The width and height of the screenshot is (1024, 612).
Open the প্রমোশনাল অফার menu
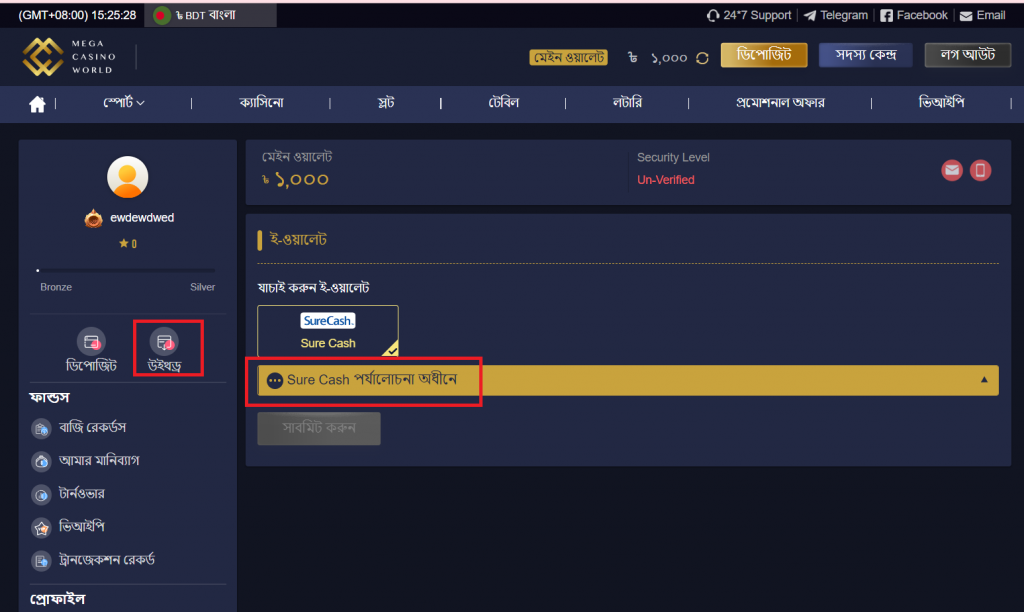780,103
